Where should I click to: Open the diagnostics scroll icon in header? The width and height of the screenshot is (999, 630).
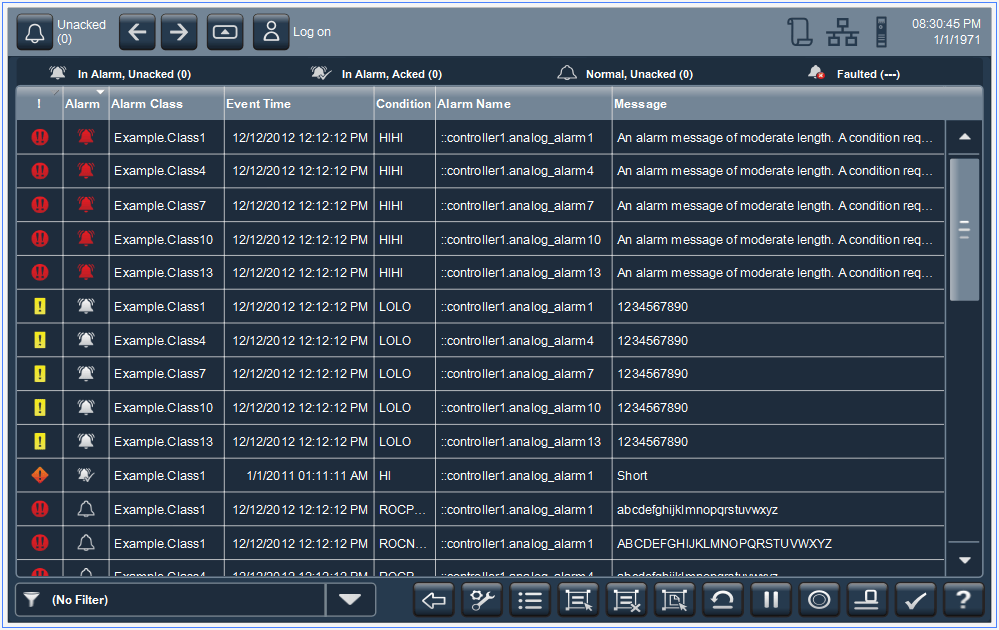tap(800, 32)
